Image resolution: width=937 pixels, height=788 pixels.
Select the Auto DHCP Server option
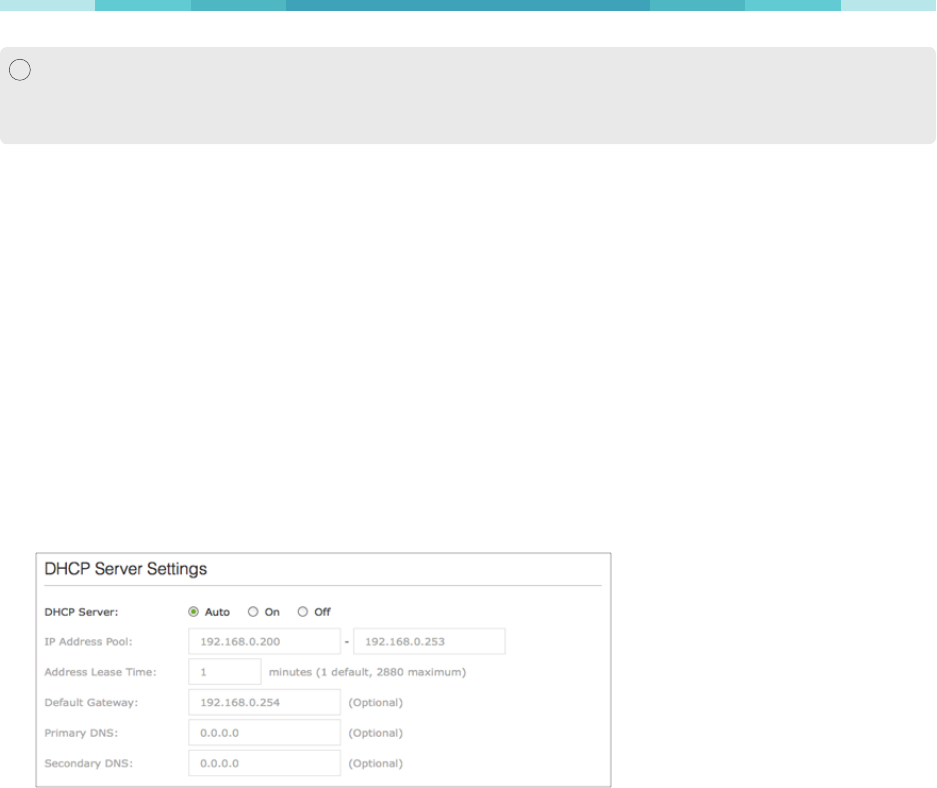click(x=194, y=612)
